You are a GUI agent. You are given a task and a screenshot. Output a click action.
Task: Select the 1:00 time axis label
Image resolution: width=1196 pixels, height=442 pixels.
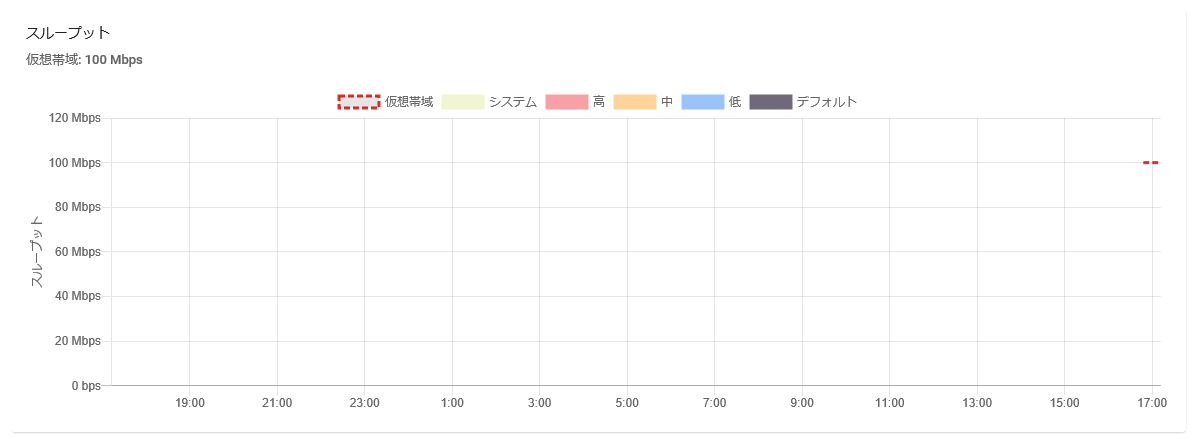coord(452,402)
